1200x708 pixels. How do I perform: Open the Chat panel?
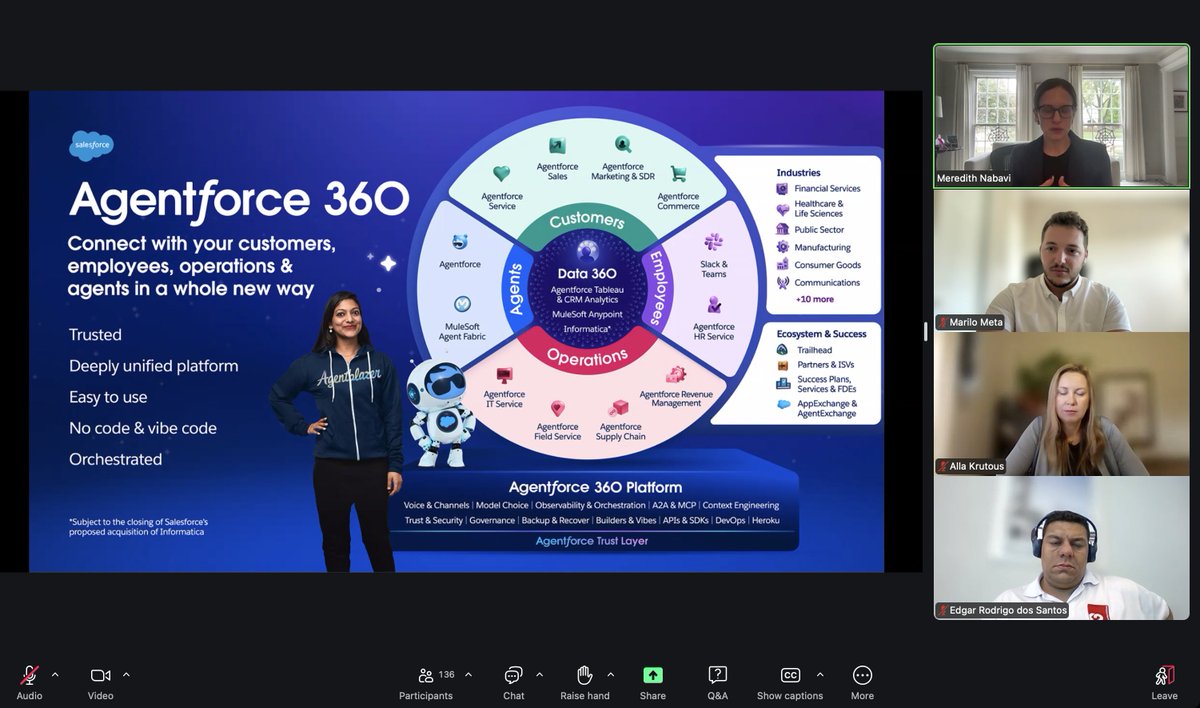click(514, 682)
